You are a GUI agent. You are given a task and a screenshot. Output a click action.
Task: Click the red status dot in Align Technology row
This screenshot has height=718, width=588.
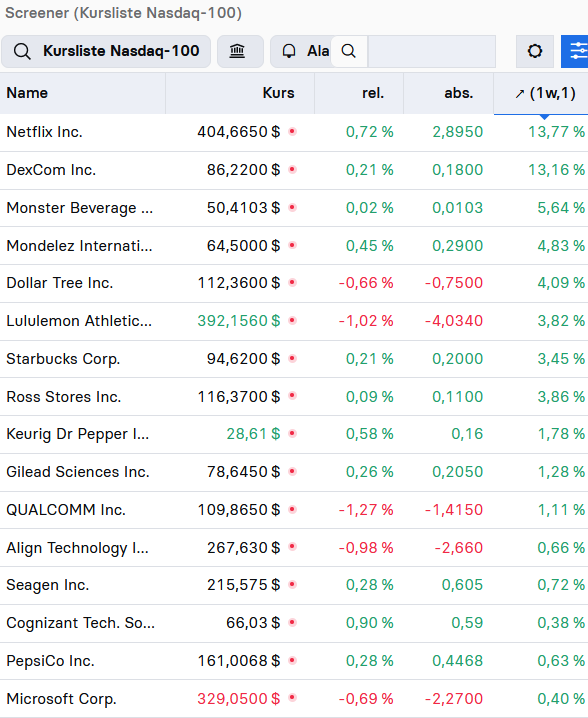coord(292,547)
